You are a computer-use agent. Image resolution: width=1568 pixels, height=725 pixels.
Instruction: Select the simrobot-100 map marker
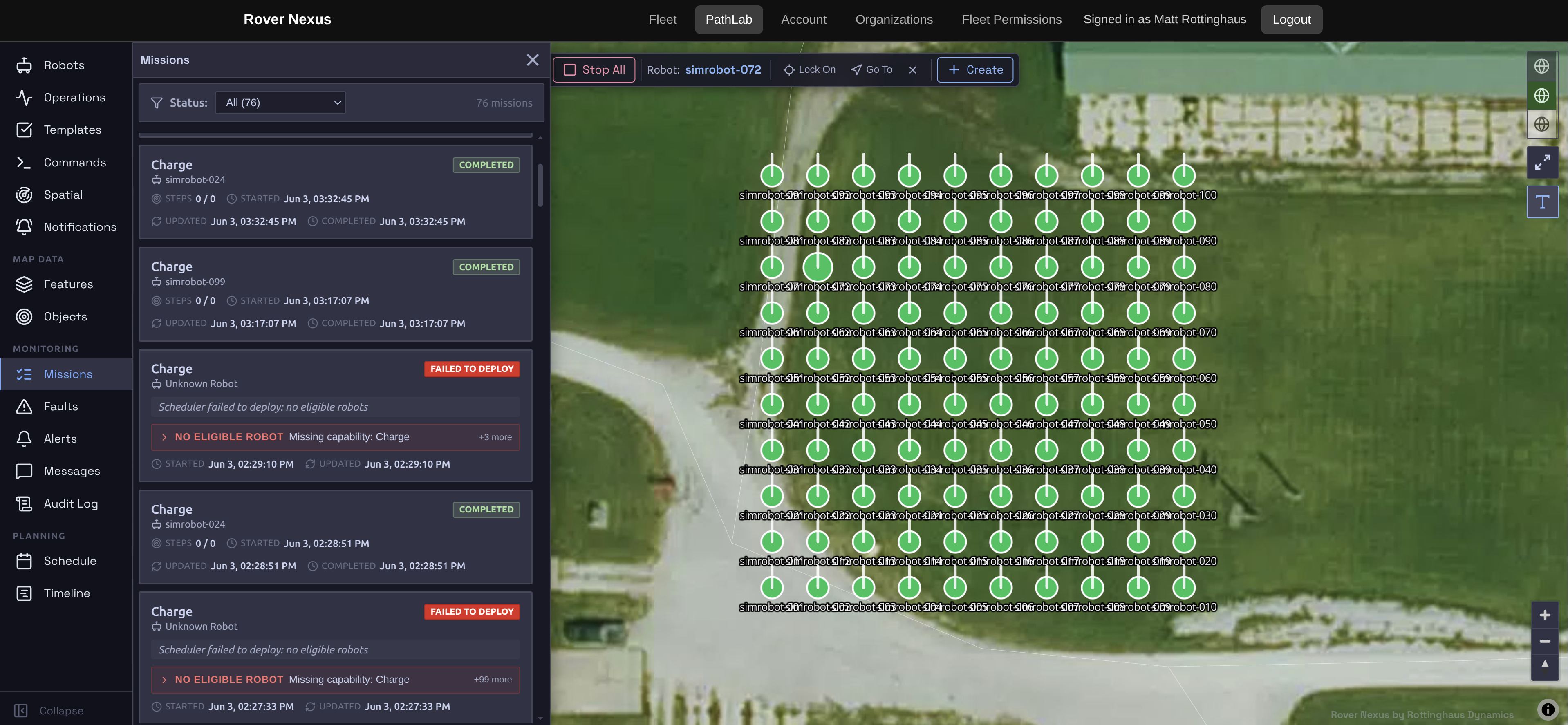point(1183,175)
